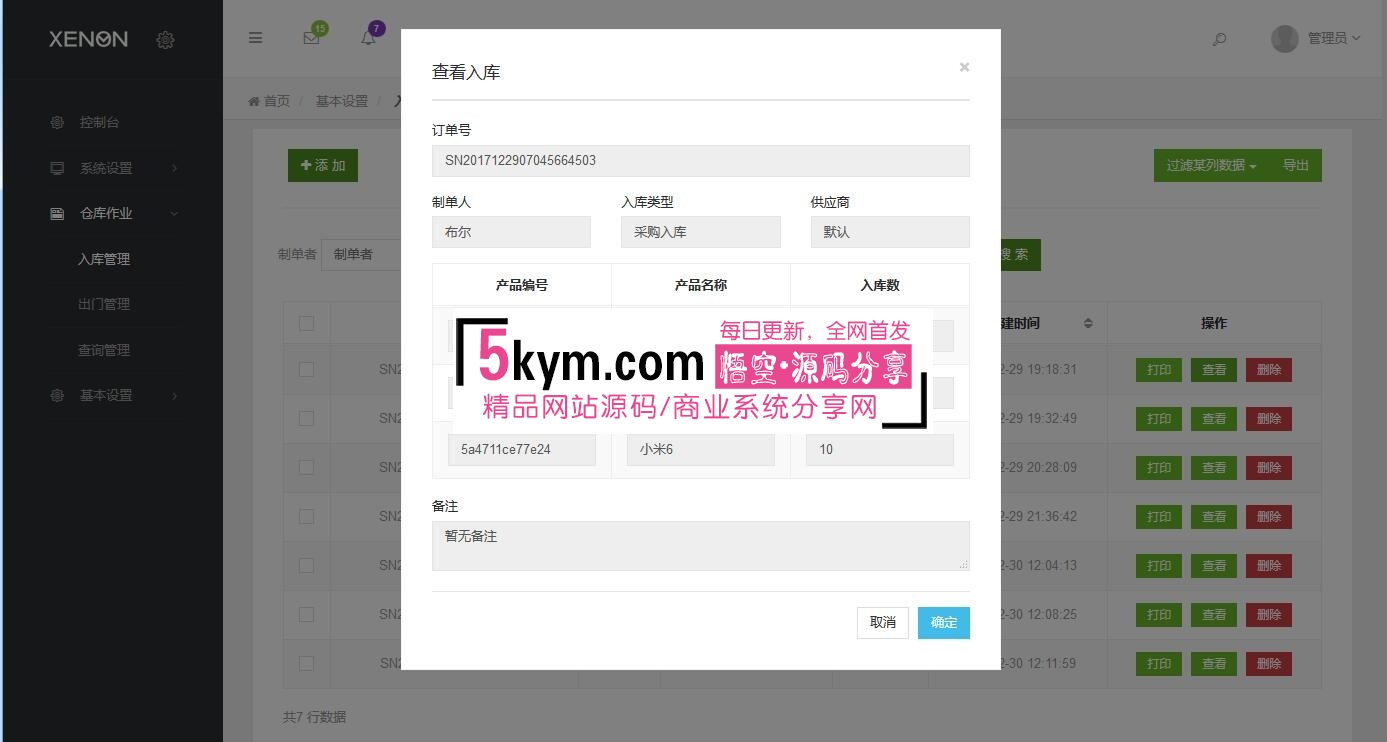Open the mail envelope notifications icon
The image size is (1387, 742).
tap(311, 38)
